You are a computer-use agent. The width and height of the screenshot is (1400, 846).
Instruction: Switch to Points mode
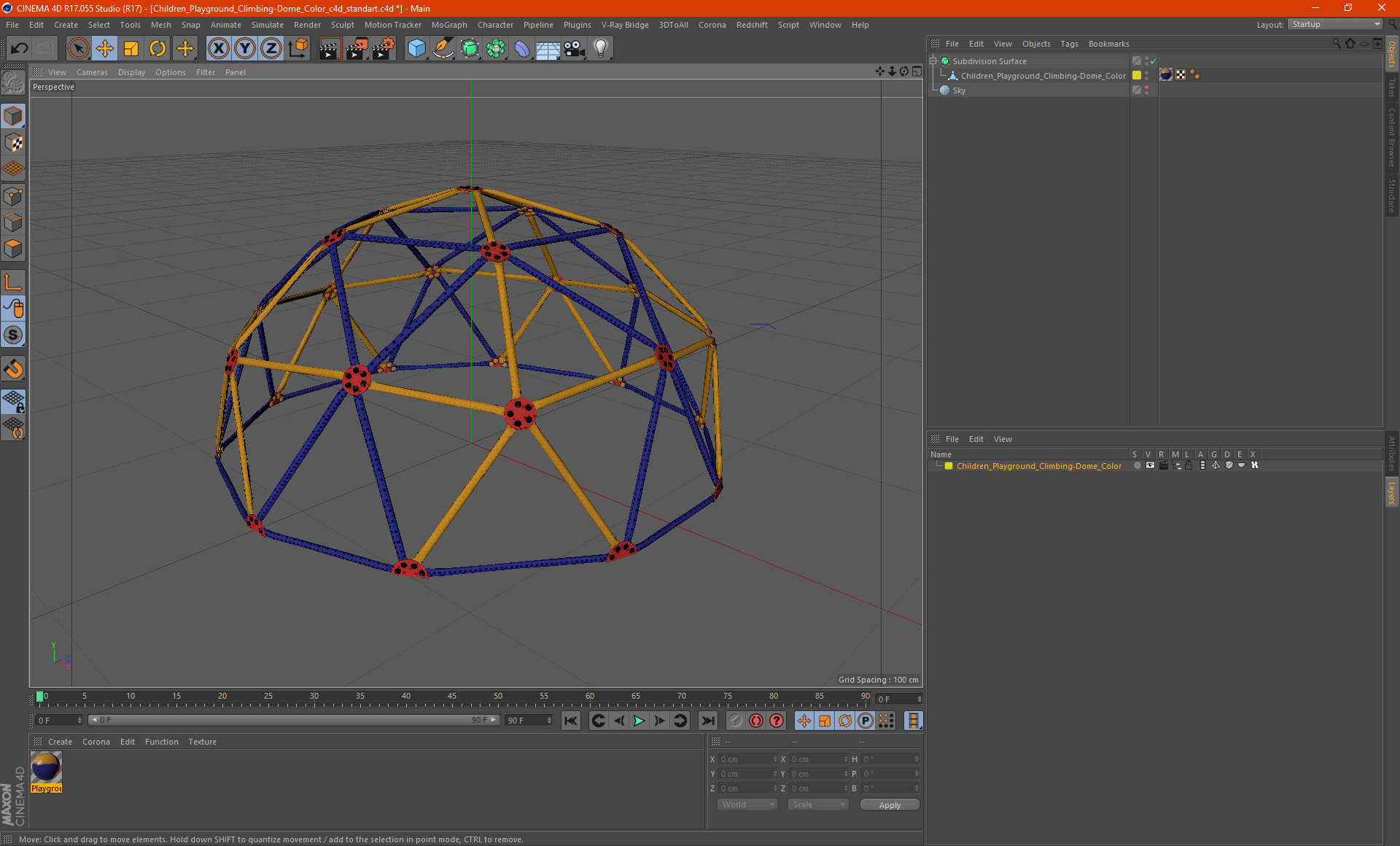click(13, 196)
